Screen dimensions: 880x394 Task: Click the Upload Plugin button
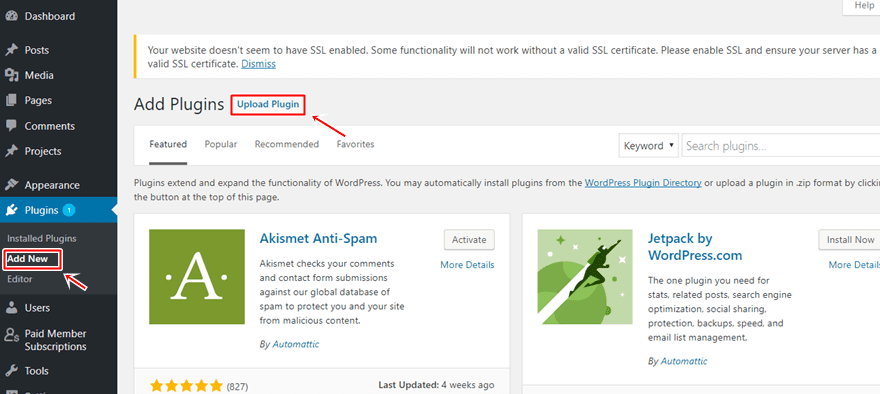(x=268, y=104)
